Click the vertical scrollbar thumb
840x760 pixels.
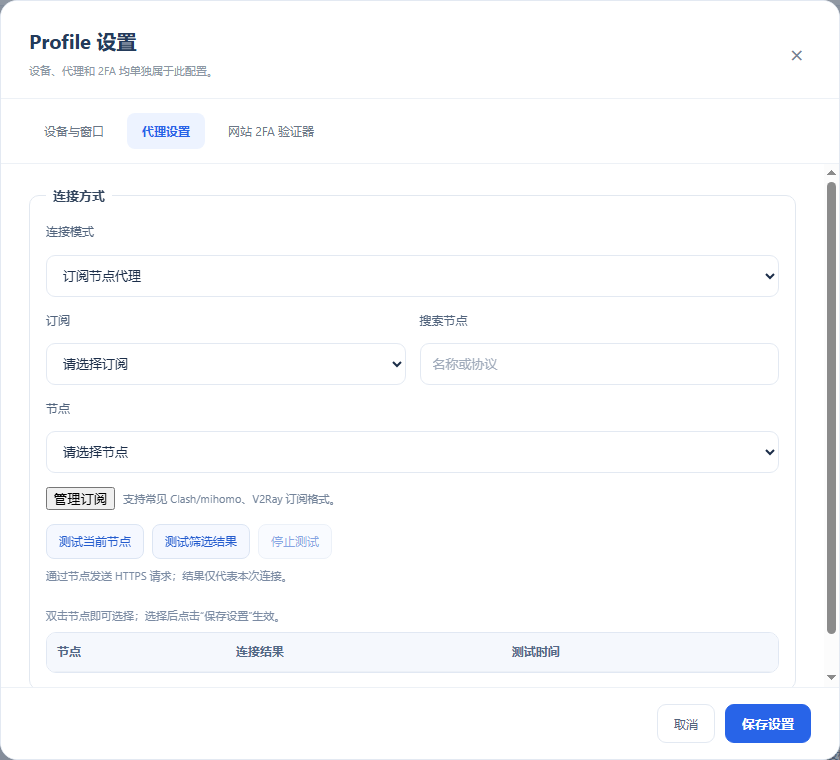[831, 407]
